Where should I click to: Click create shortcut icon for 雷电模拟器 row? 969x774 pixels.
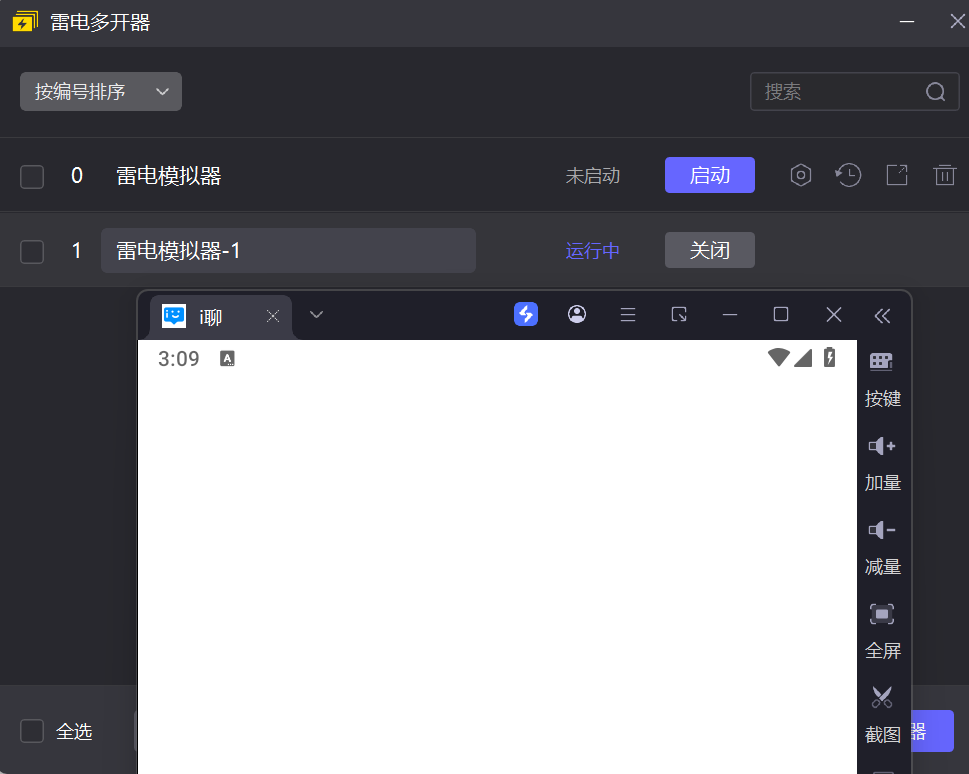coord(897,175)
